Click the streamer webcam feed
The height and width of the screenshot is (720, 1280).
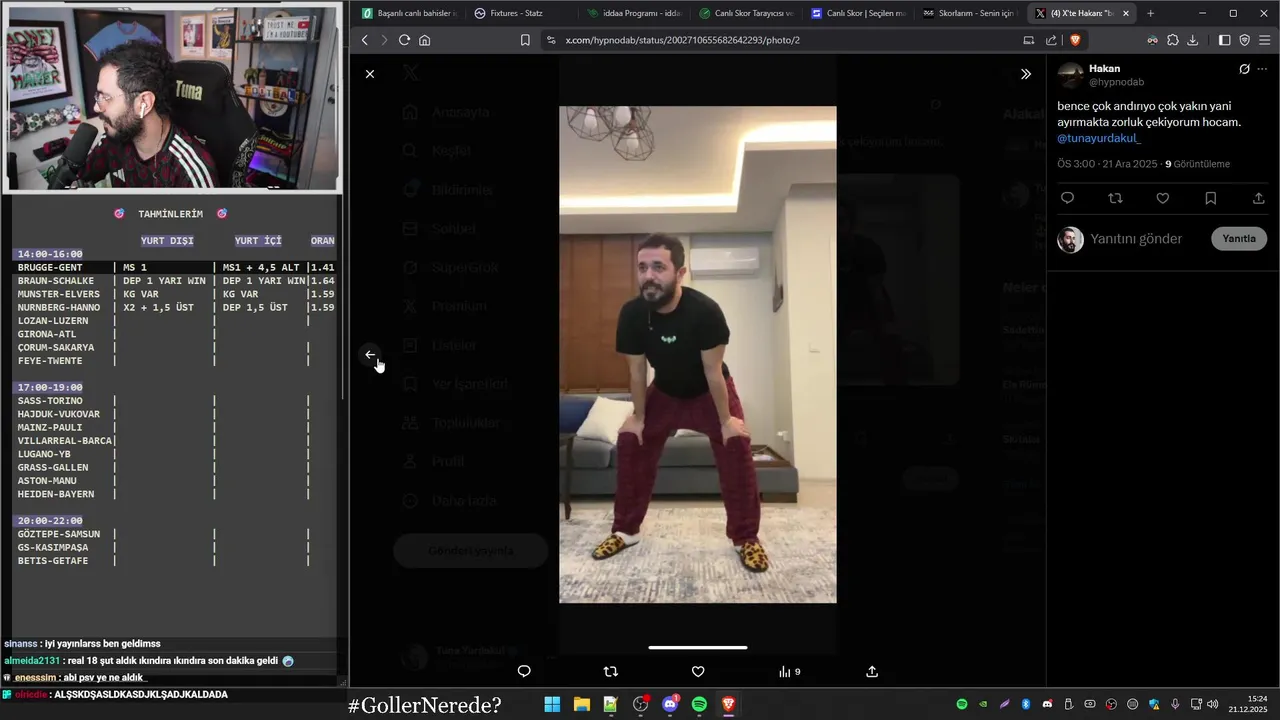[172, 97]
